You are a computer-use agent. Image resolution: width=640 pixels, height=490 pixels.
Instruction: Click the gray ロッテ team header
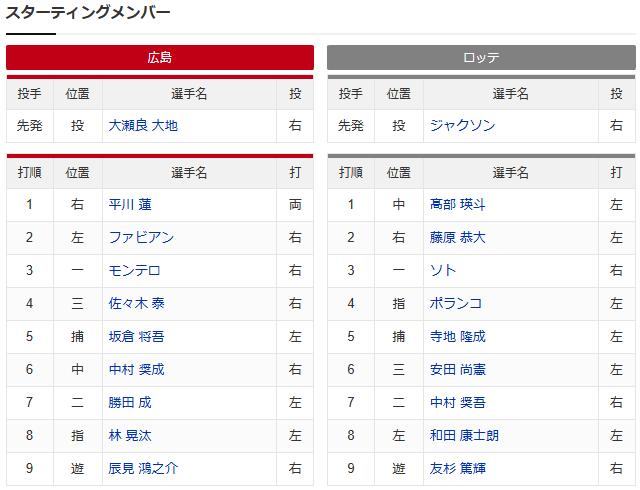tap(481, 58)
